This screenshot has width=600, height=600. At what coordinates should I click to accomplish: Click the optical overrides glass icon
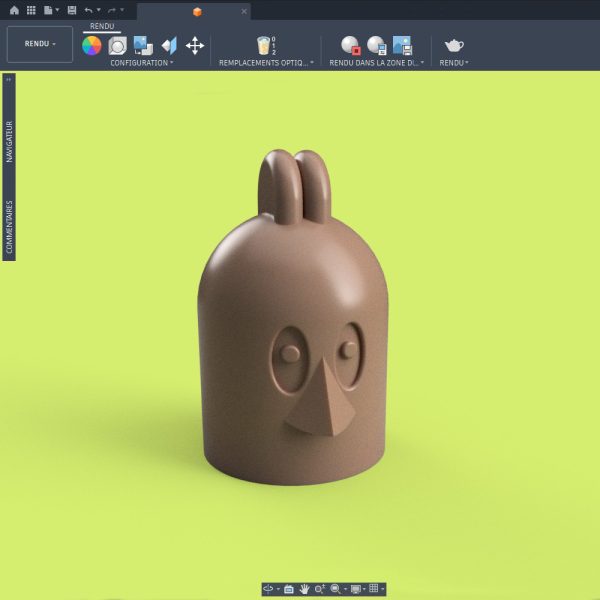[264, 46]
